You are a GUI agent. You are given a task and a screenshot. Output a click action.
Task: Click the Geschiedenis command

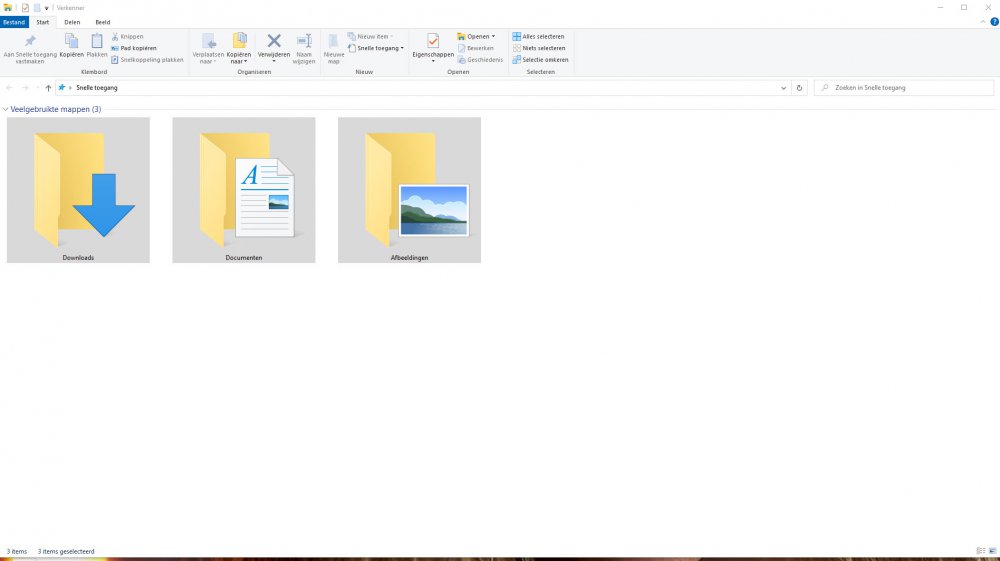(480, 59)
